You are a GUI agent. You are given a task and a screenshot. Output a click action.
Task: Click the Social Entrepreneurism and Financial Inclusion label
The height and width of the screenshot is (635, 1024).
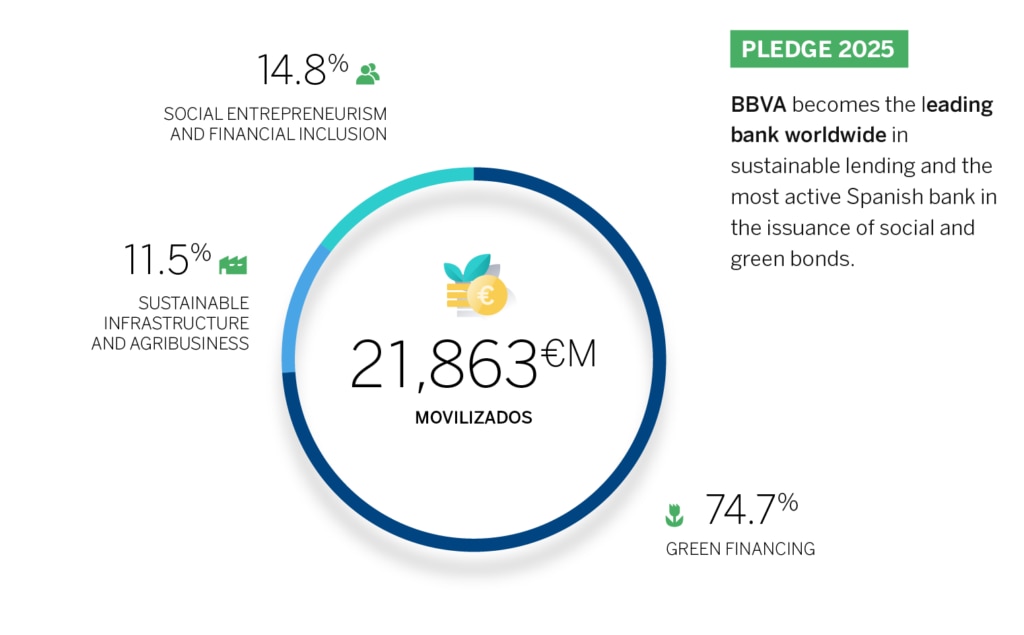tap(276, 124)
